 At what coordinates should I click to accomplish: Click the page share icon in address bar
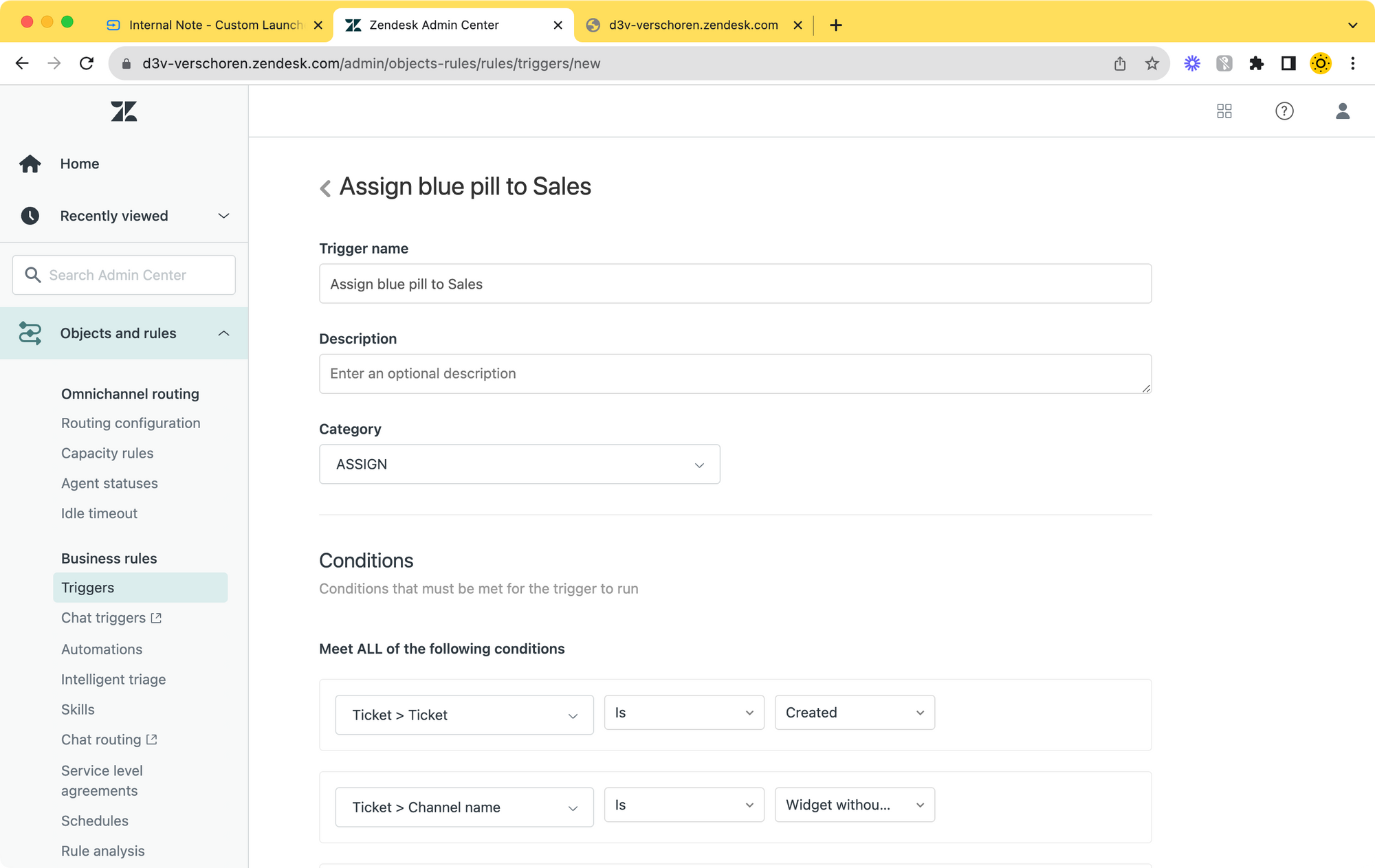click(1120, 64)
